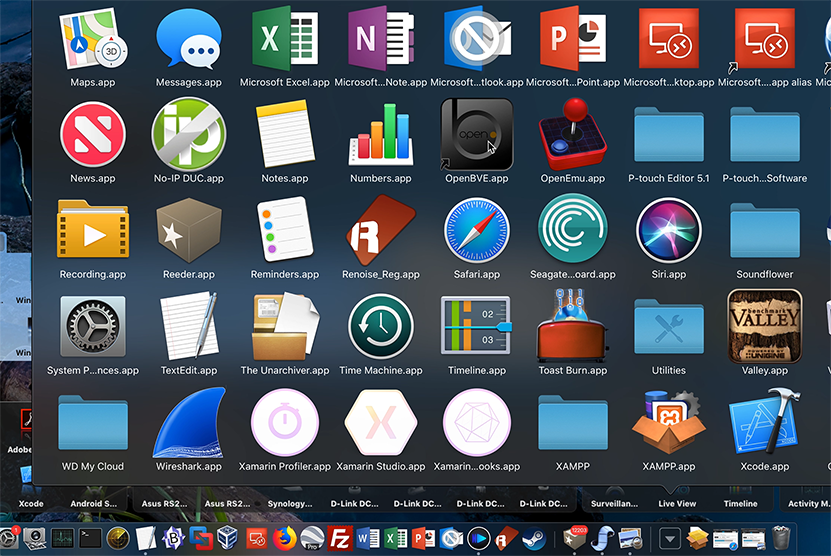Open Maps.app from the applications grid
Image resolution: width=831 pixels, height=556 pixels.
point(93,41)
